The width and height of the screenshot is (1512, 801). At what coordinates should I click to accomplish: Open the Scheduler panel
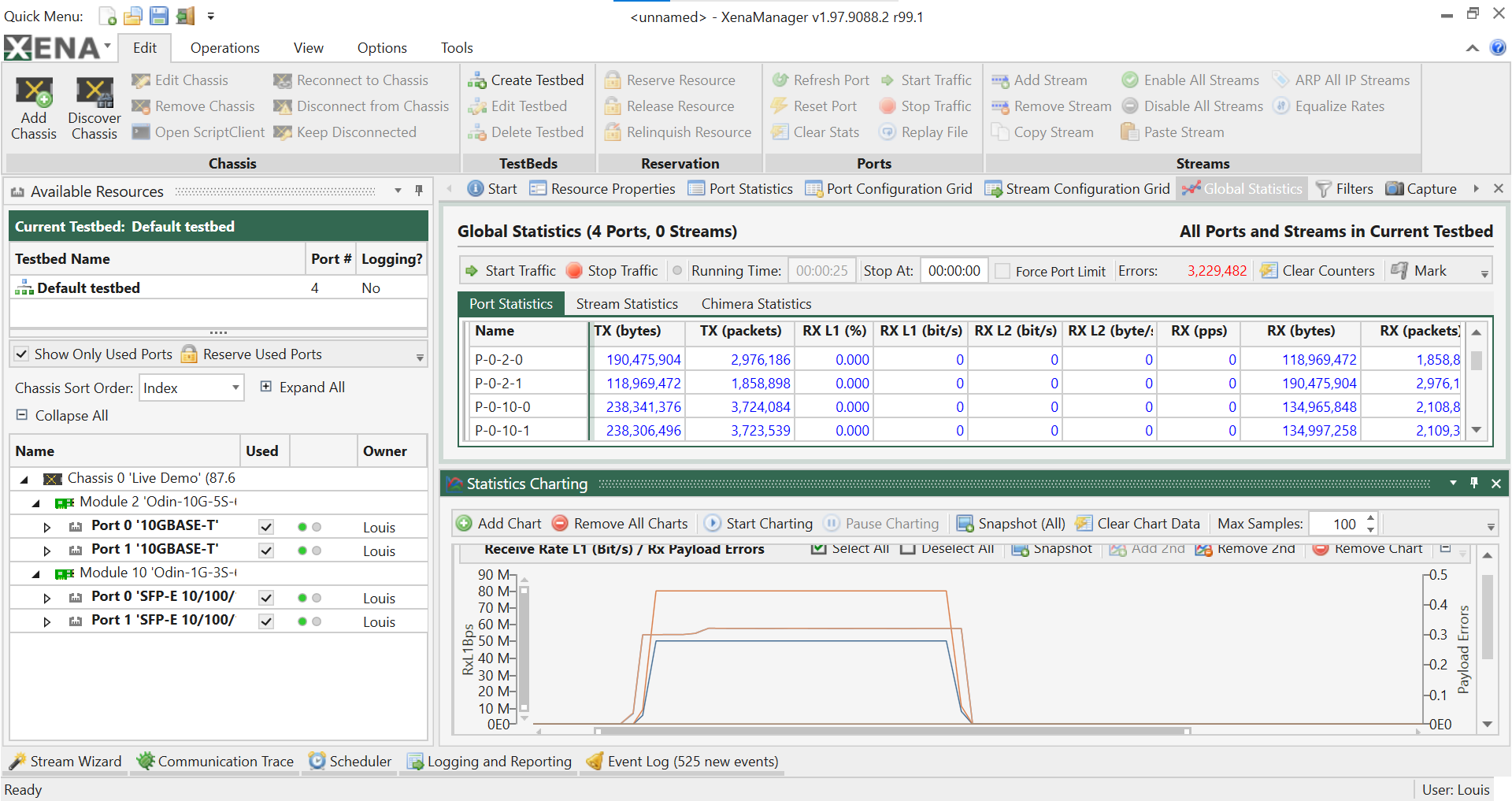[x=350, y=762]
